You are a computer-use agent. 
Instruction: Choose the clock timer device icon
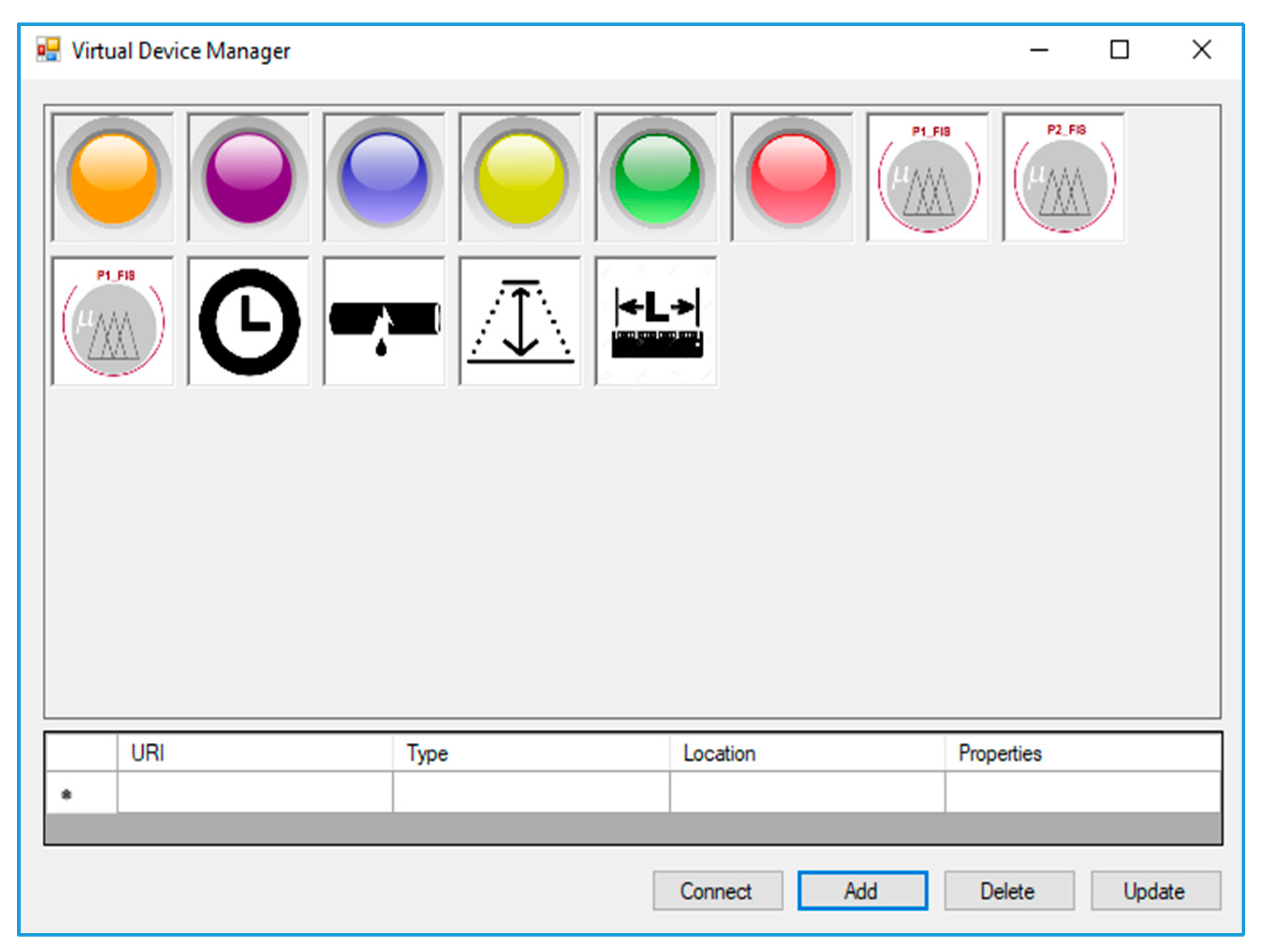tap(248, 322)
